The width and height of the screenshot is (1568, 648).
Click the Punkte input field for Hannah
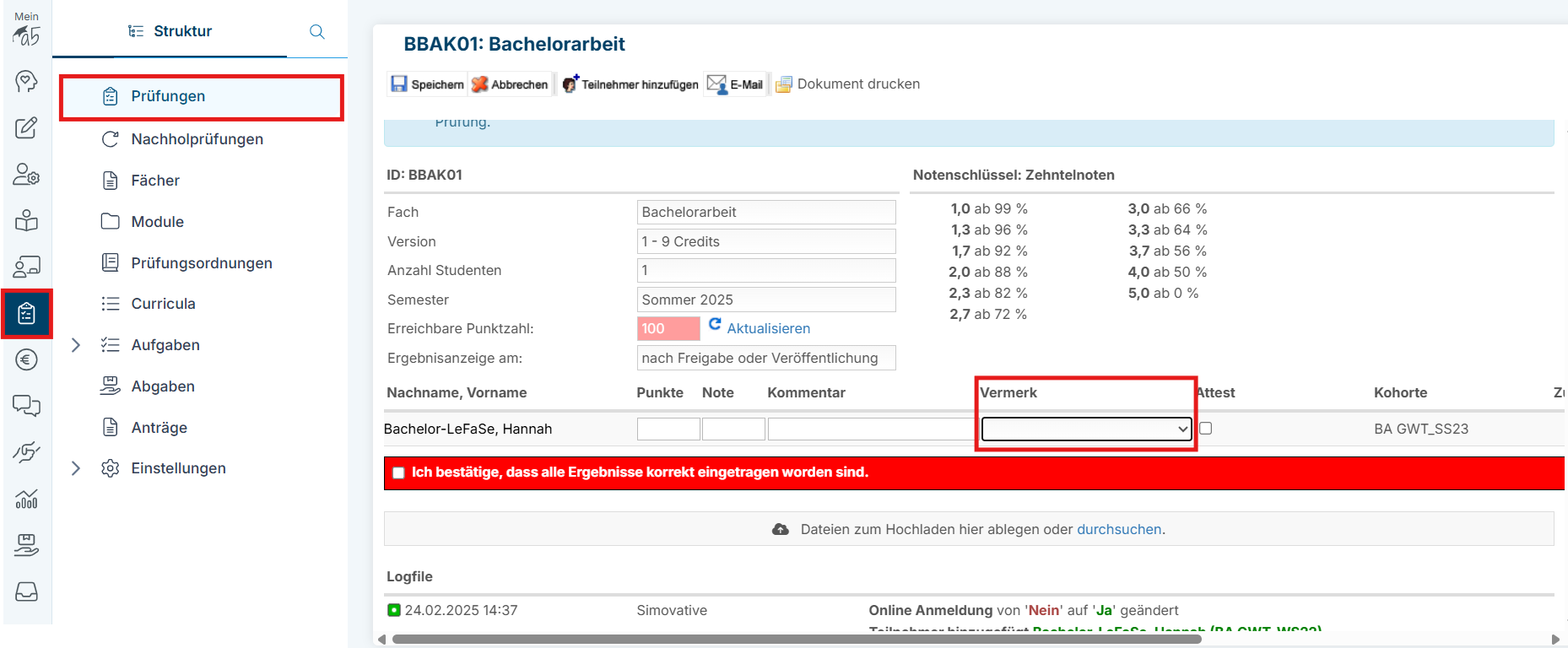click(x=668, y=429)
